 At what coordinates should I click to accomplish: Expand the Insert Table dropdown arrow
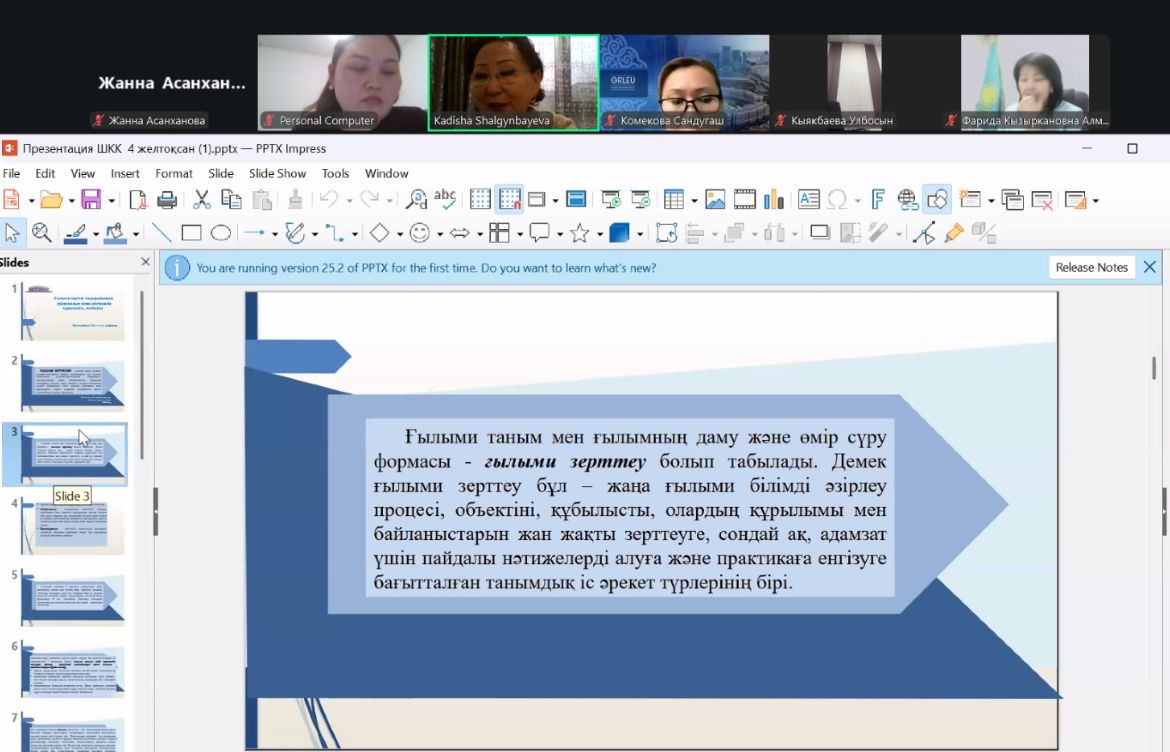pos(694,200)
